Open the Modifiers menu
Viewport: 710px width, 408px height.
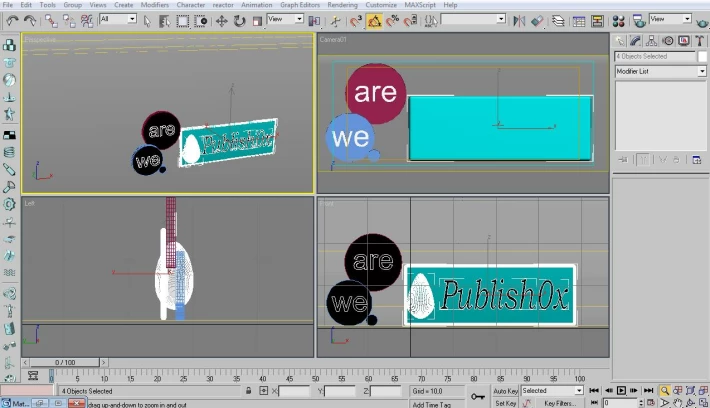point(154,5)
